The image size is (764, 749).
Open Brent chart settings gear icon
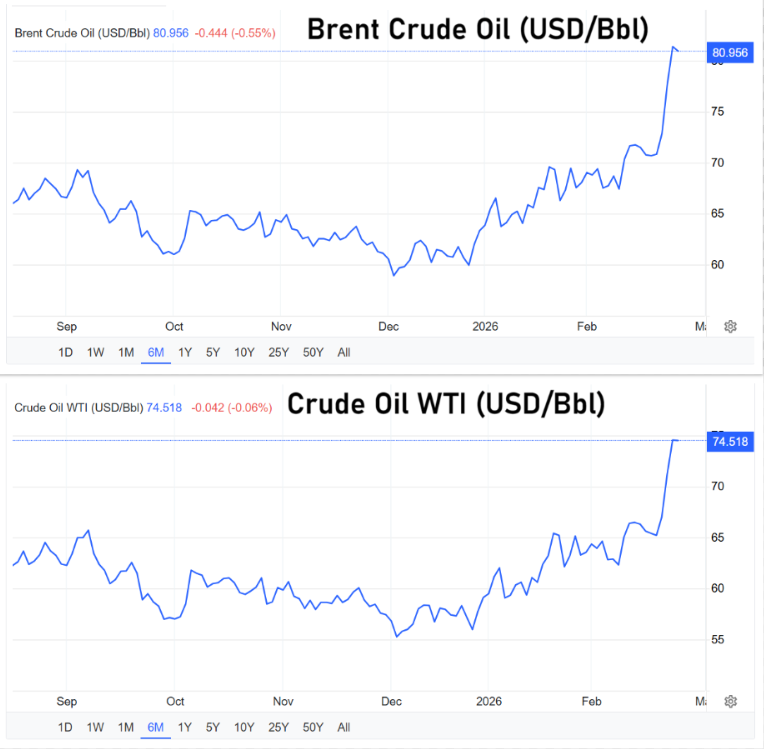click(x=731, y=327)
